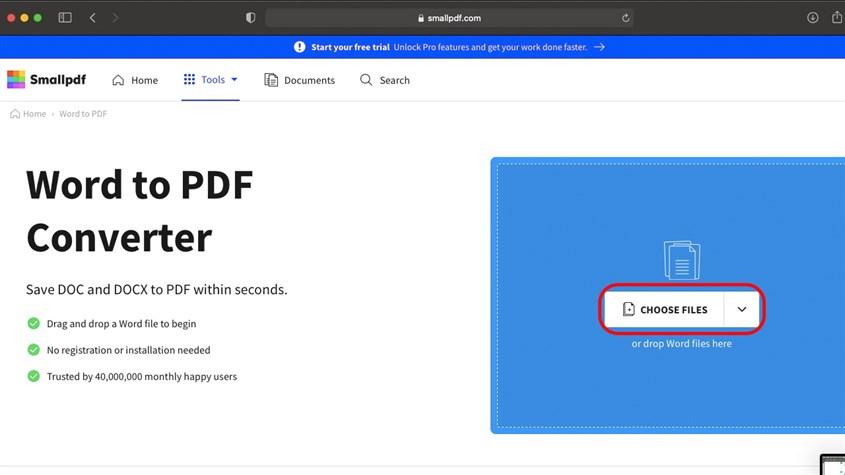Click the banner's right arrow icon
The width and height of the screenshot is (845, 475).
(599, 47)
